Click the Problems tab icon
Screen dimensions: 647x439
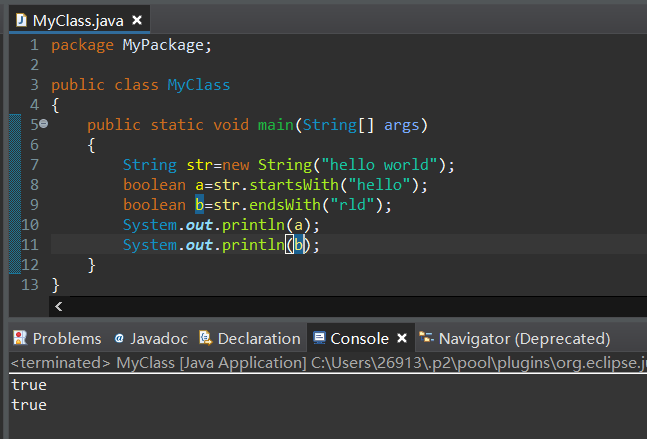[x=19, y=338]
